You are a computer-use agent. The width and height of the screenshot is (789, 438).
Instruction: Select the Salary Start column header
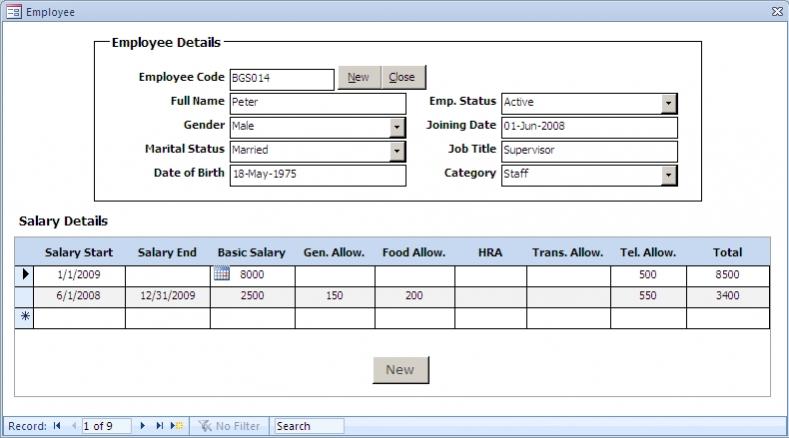tap(79, 252)
